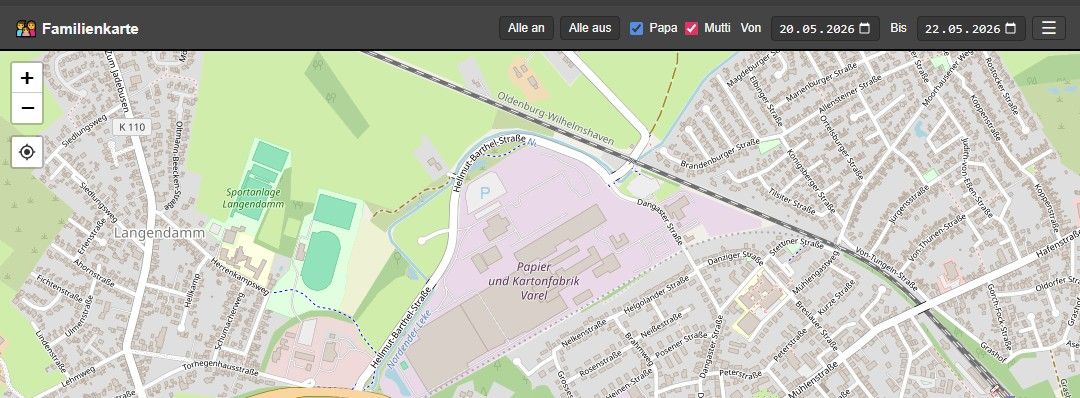Click the Papa label
The image size is (1080, 398).
(x=663, y=28)
